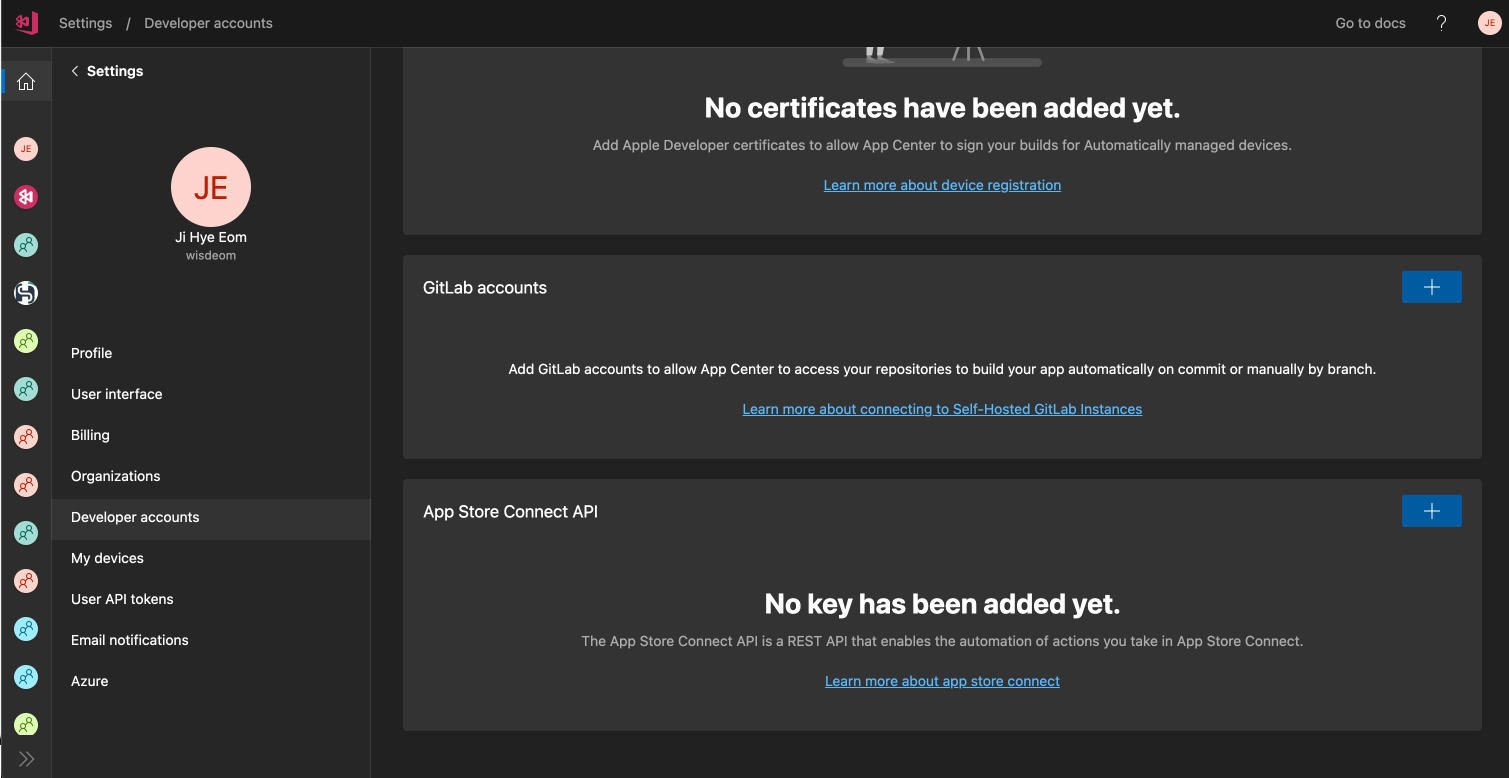1509x778 pixels.
Task: Open the Azure settings
Action: click(x=211, y=681)
